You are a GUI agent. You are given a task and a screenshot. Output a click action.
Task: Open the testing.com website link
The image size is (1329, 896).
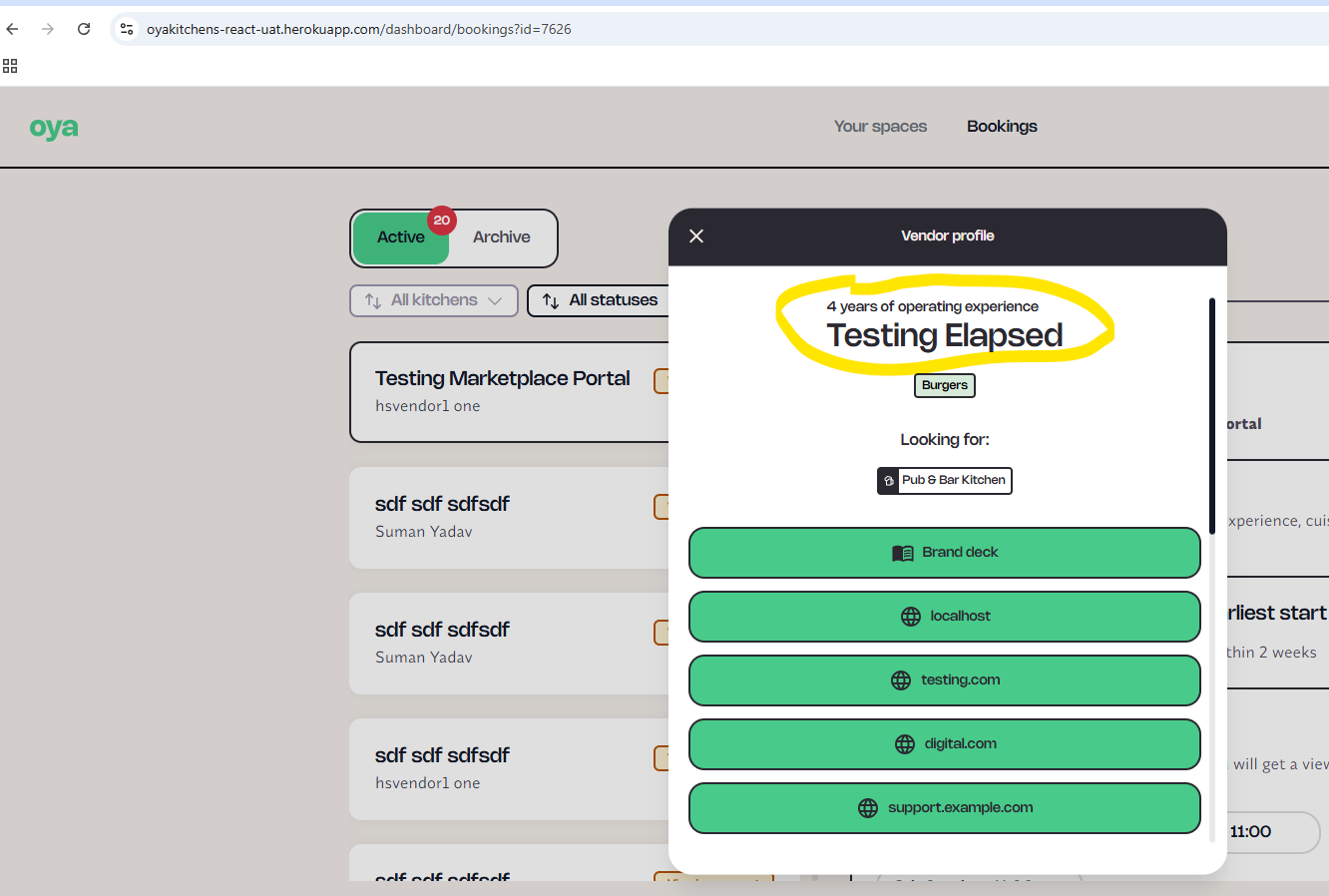944,680
